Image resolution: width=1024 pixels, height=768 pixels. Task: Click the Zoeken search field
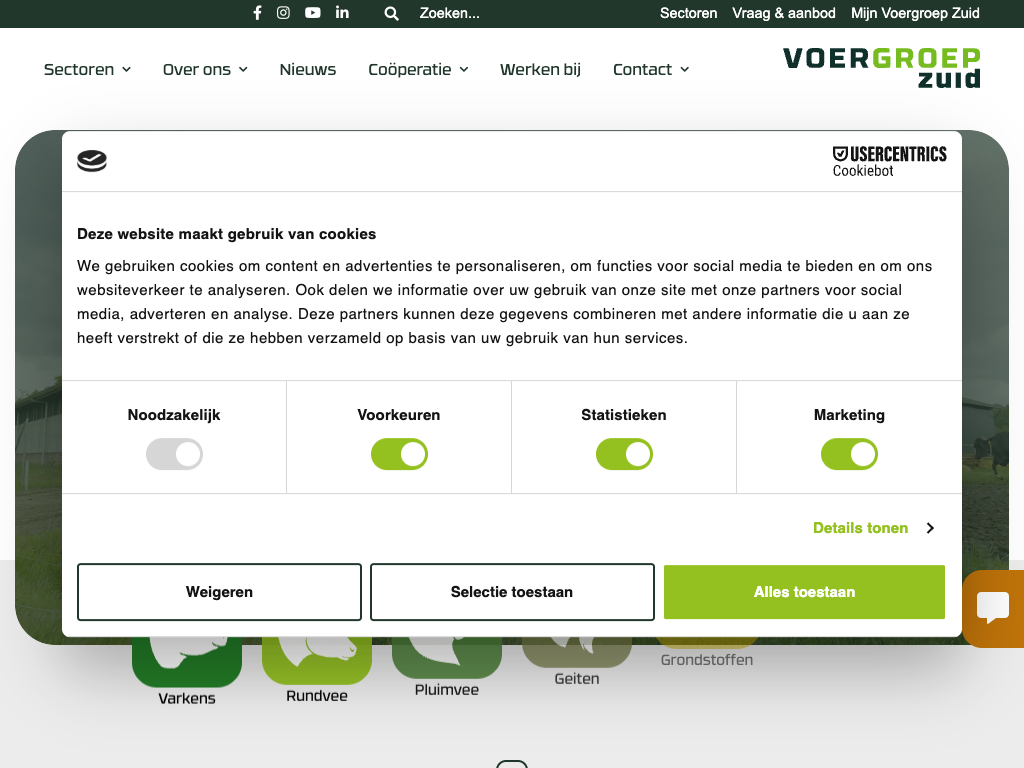click(449, 13)
